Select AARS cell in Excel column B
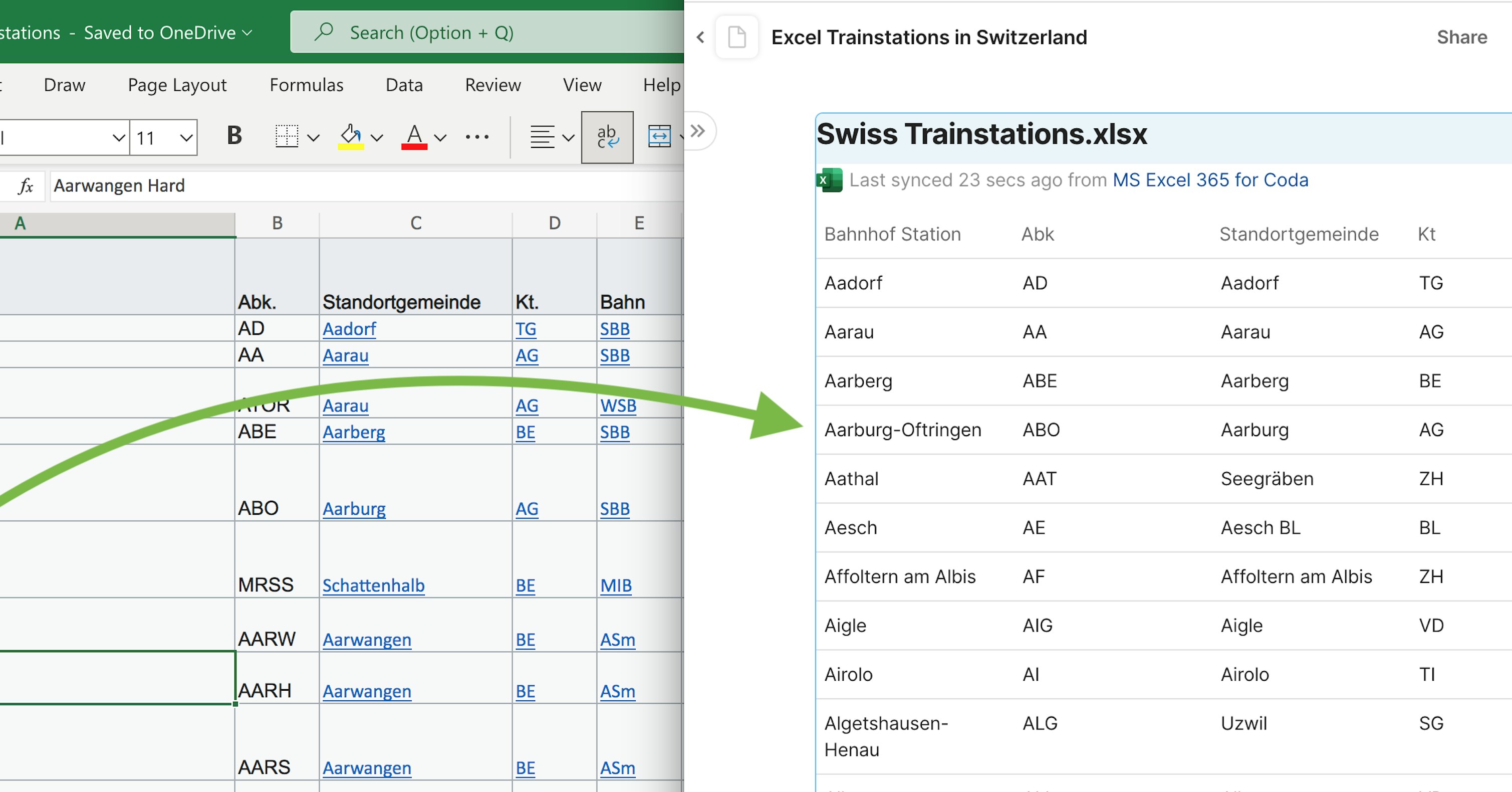This screenshot has width=1512, height=792. coord(277,742)
